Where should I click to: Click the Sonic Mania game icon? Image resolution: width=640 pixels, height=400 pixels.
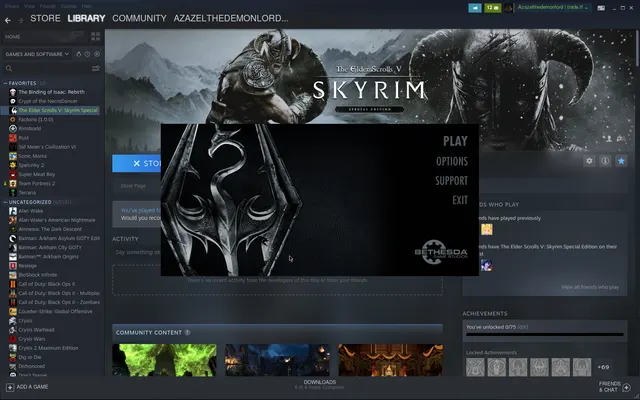13,156
